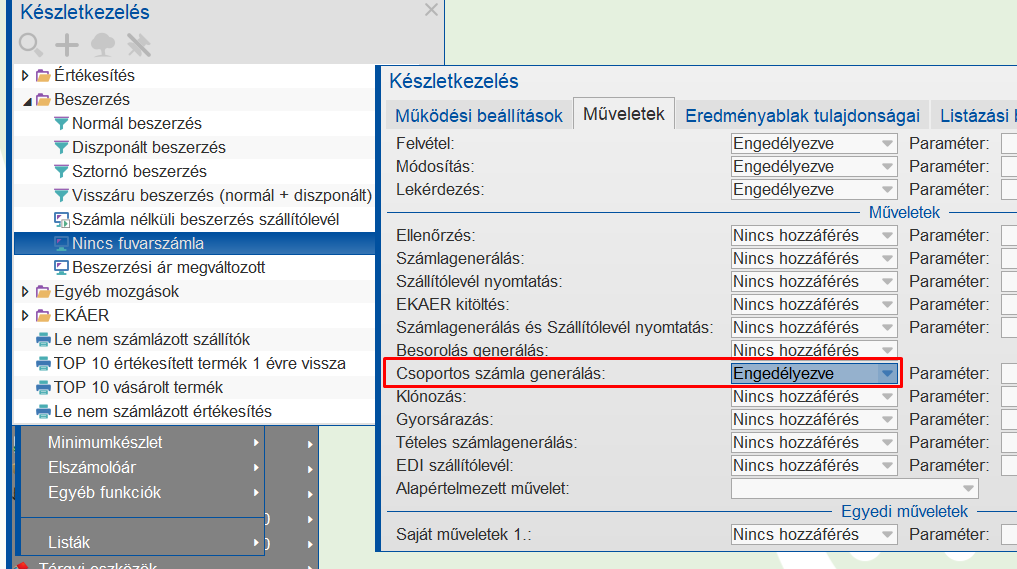Click the EKÁER folder icon
This screenshot has height=569, width=1017.
(x=43, y=315)
